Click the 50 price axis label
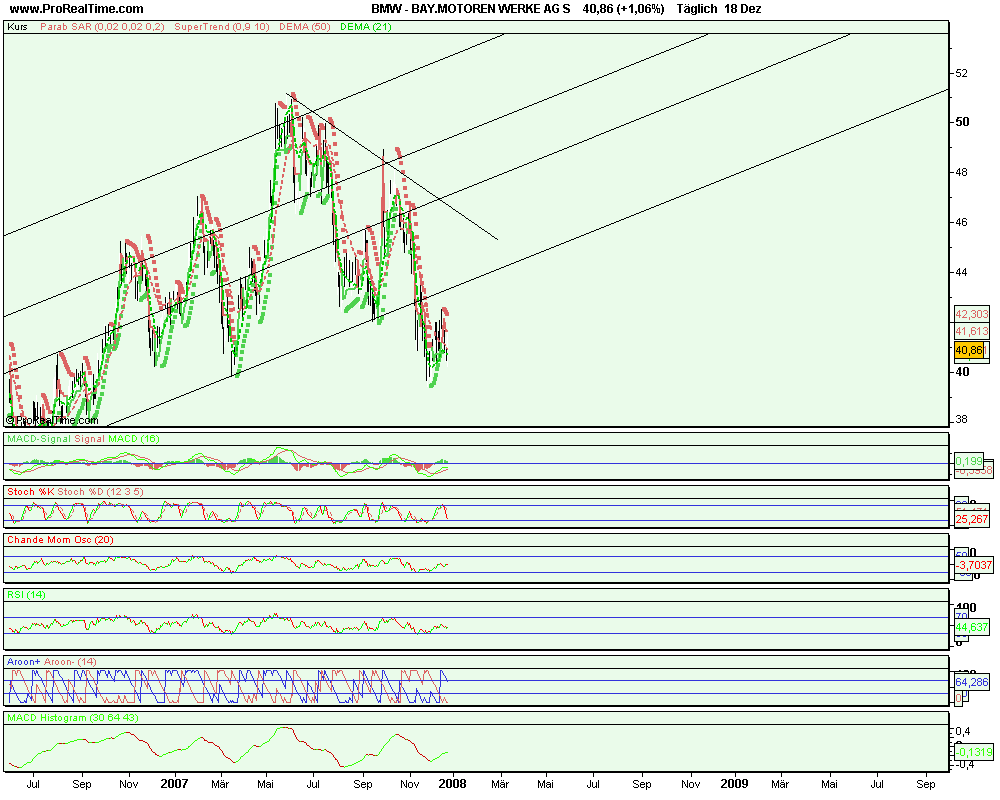 (962, 122)
